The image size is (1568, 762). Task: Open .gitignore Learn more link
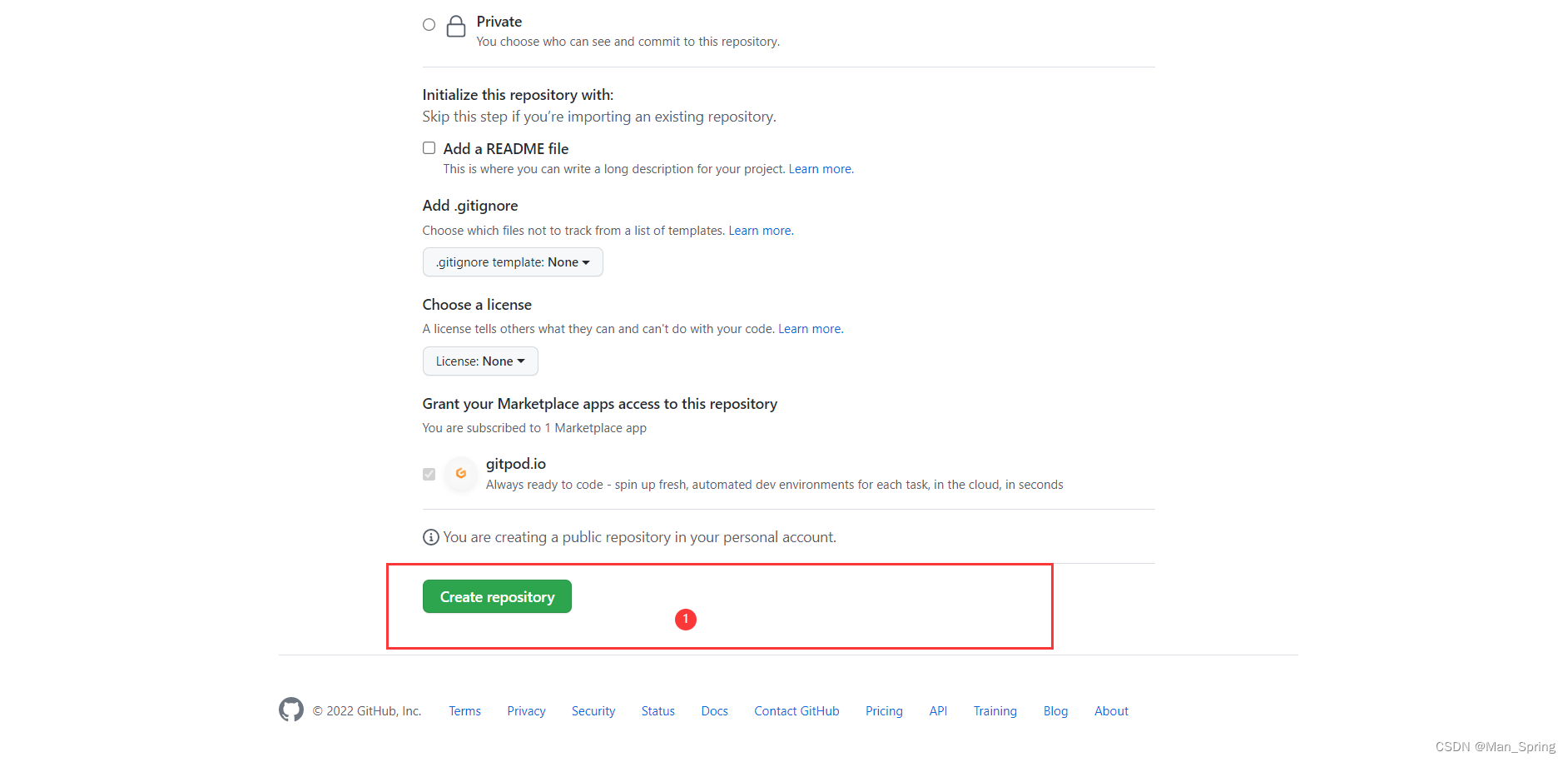[760, 231]
